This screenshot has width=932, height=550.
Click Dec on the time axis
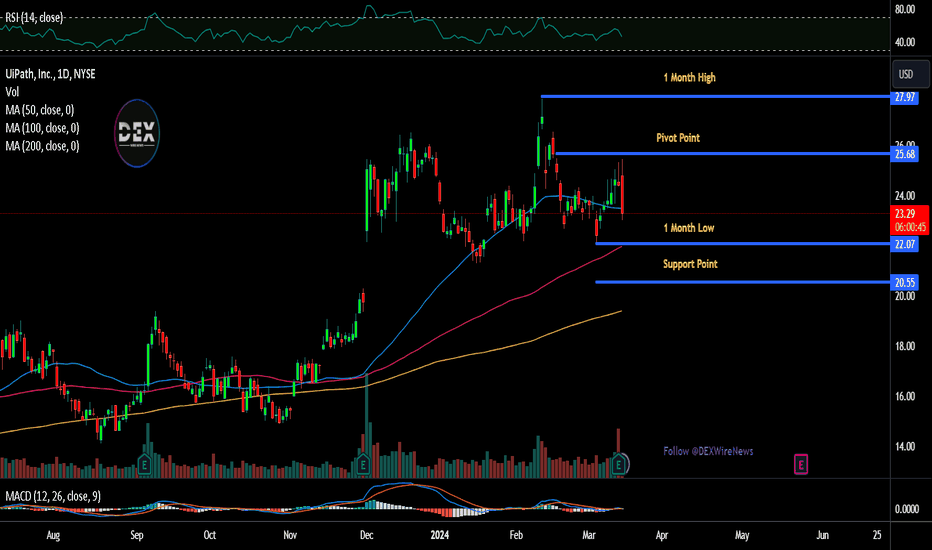click(367, 535)
